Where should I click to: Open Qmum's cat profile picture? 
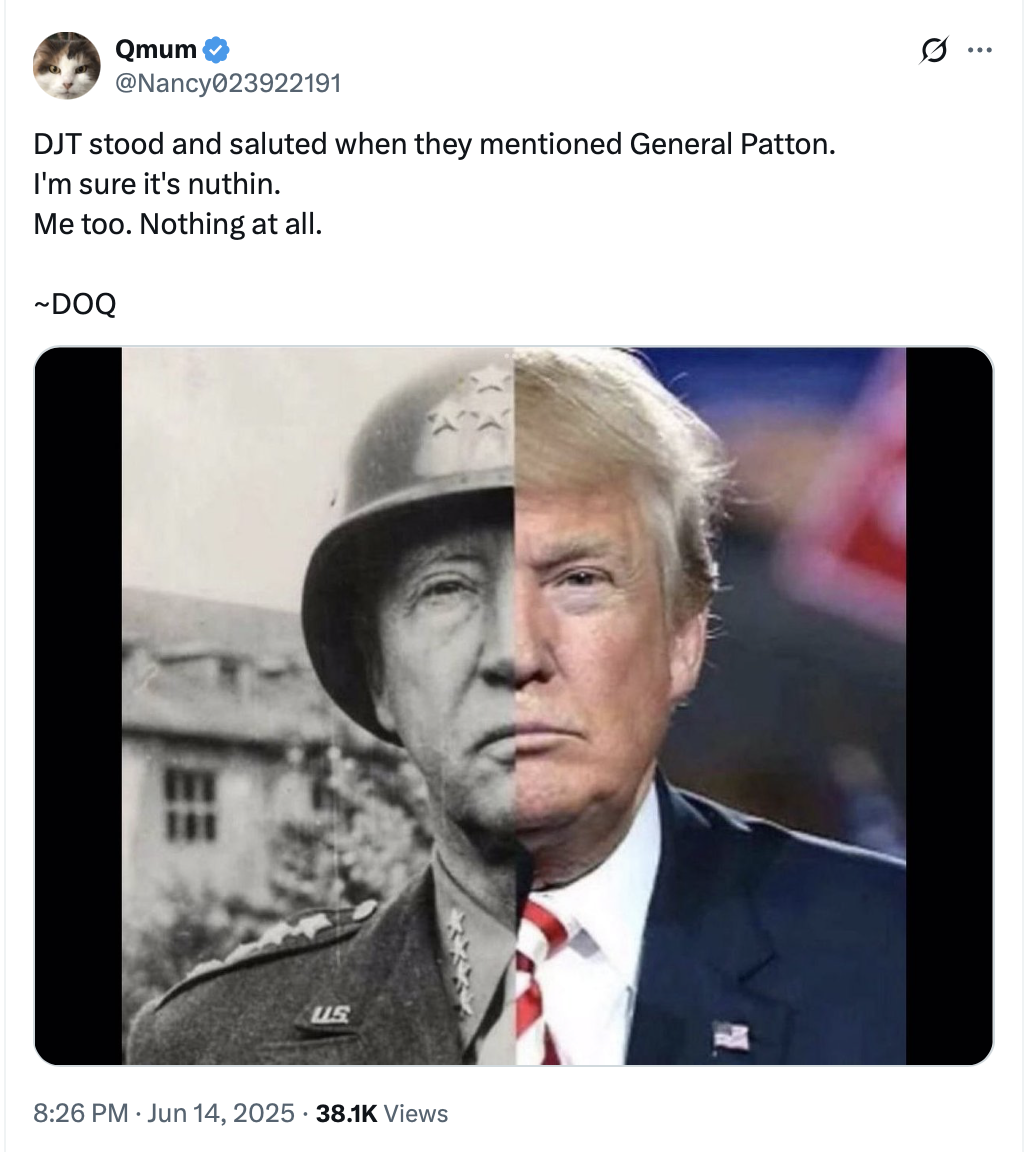67,65
